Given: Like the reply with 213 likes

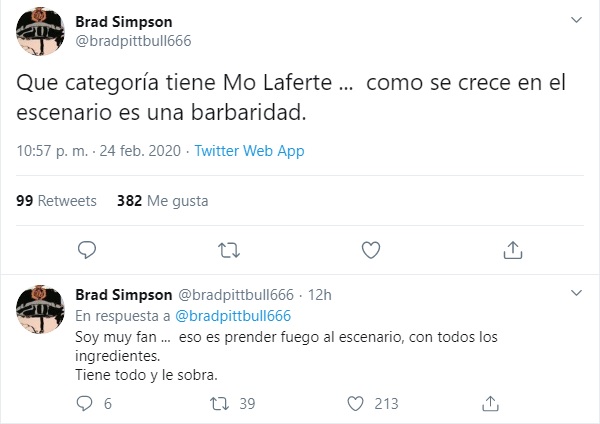Looking at the screenshot, I should click(x=354, y=404).
